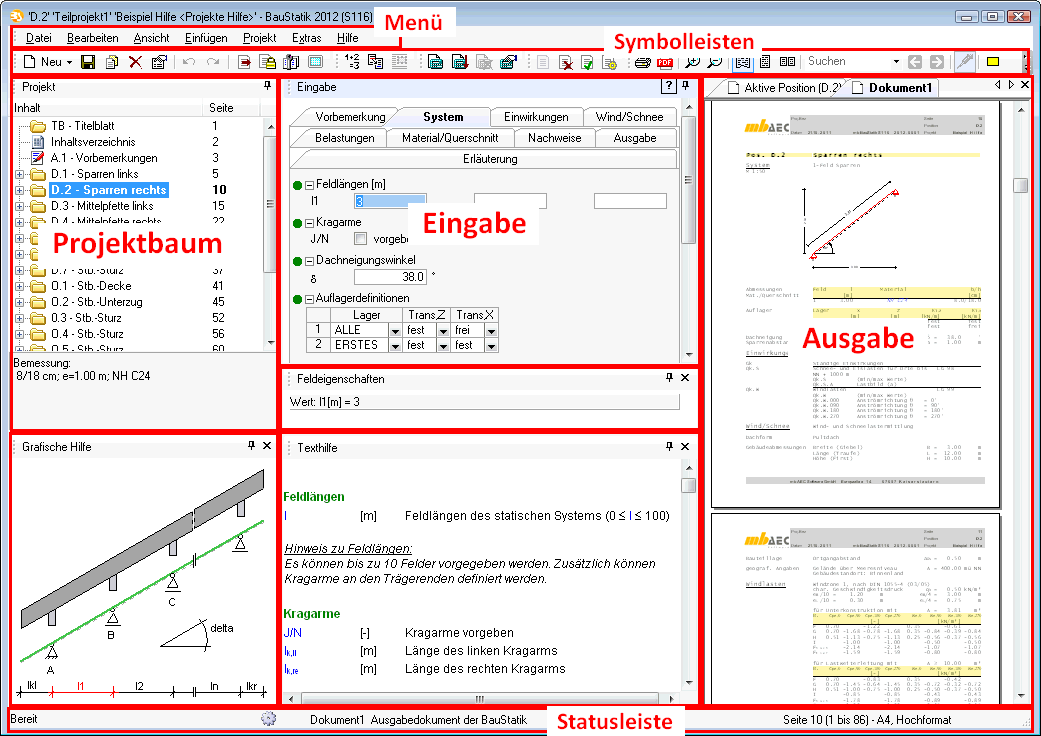
Task: Collapse the Feldlängen [m] section
Action: point(309,185)
